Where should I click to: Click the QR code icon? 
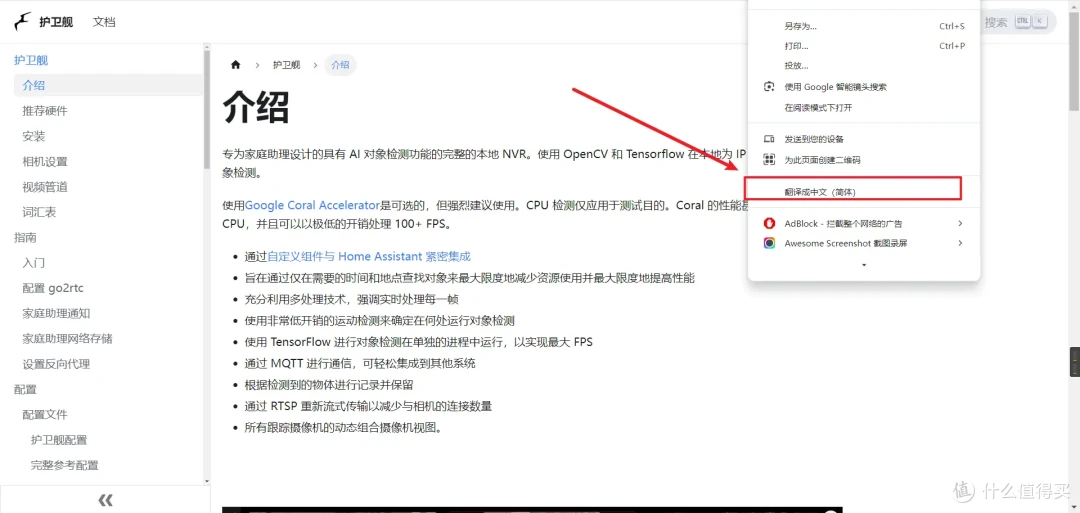[769, 160]
